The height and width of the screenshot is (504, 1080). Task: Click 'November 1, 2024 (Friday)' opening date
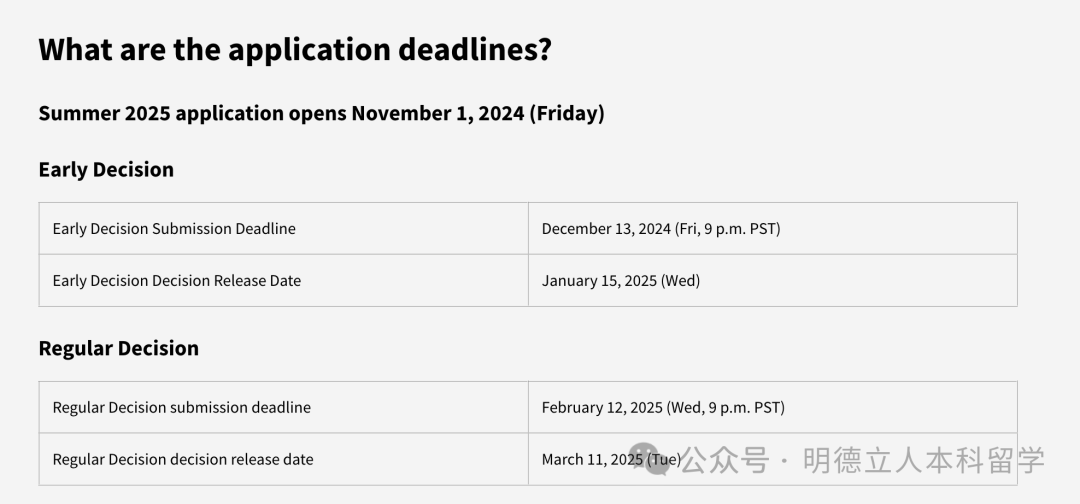click(x=478, y=113)
